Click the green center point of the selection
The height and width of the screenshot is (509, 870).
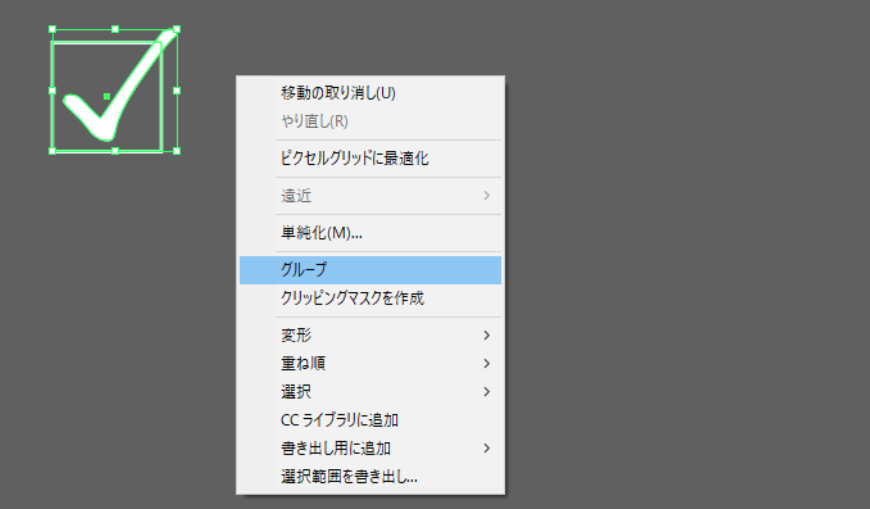[107, 97]
